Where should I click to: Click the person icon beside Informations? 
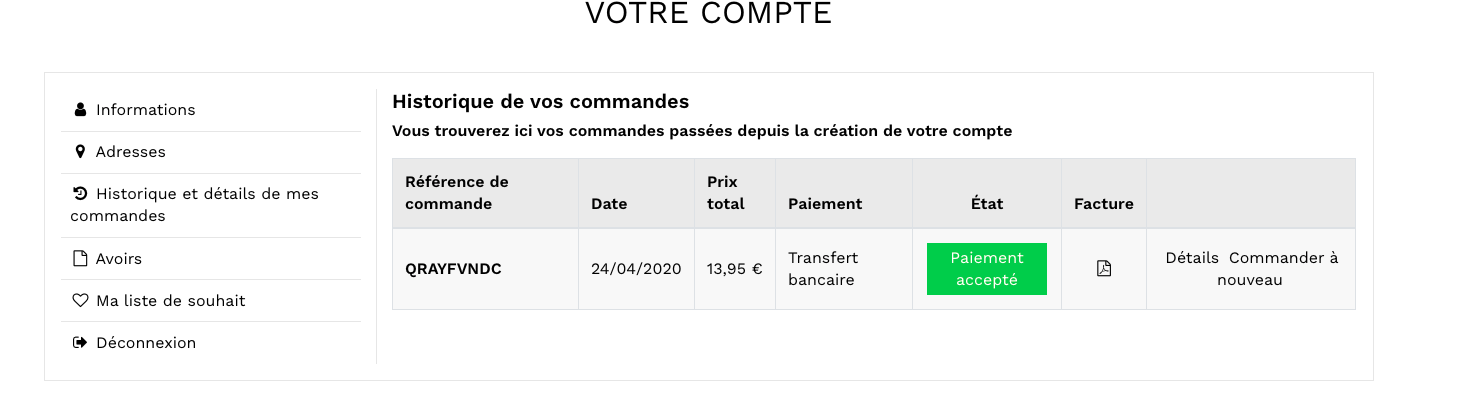(81, 110)
